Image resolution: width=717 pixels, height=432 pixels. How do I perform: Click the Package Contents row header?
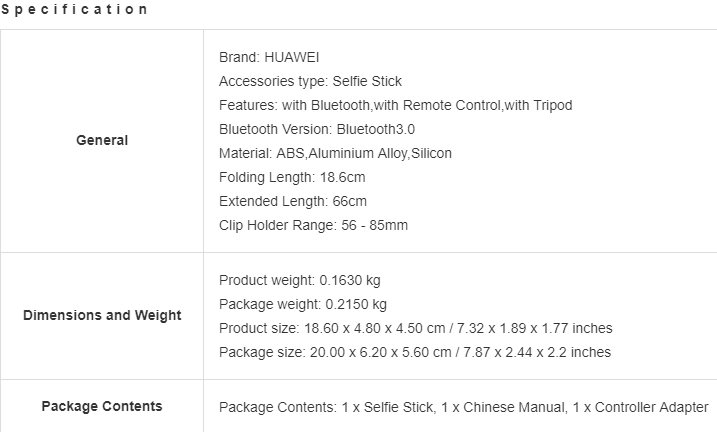click(x=102, y=406)
